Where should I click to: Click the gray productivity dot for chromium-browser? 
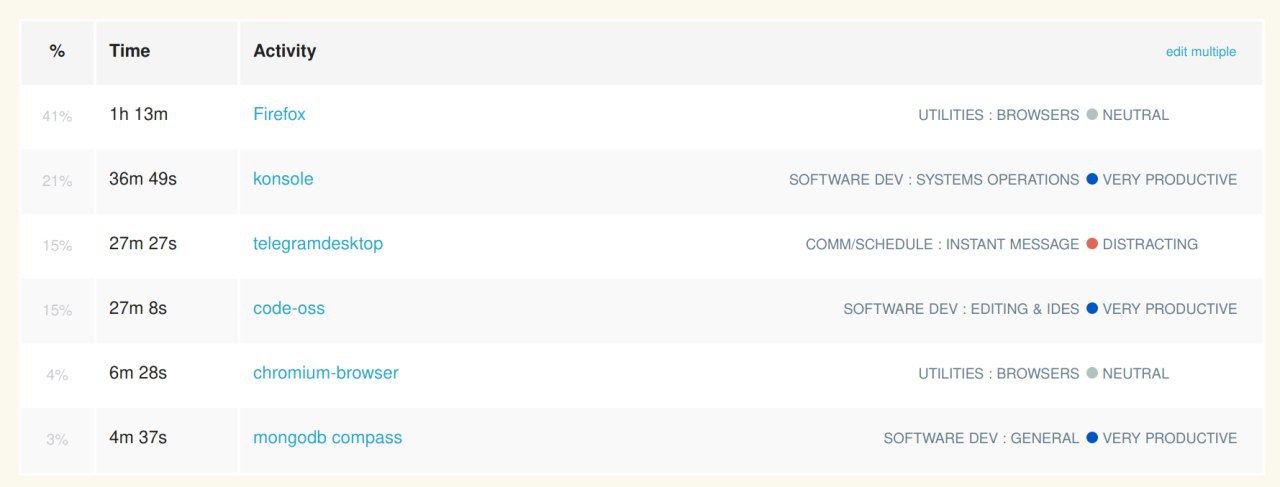pos(1092,373)
